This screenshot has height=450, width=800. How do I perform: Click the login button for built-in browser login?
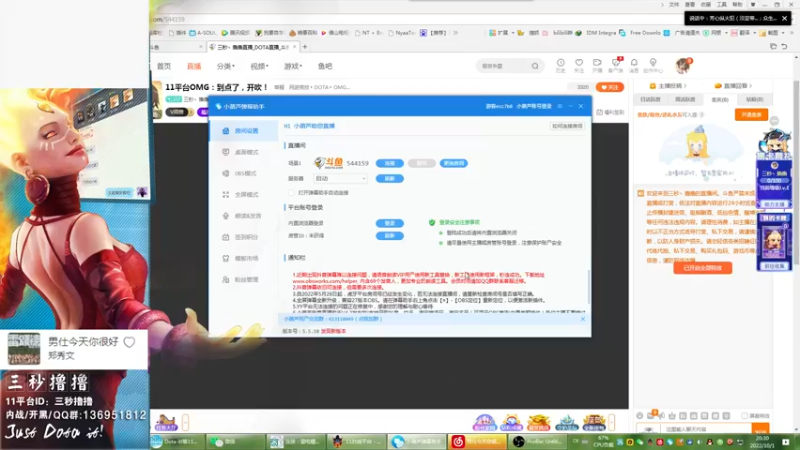390,223
